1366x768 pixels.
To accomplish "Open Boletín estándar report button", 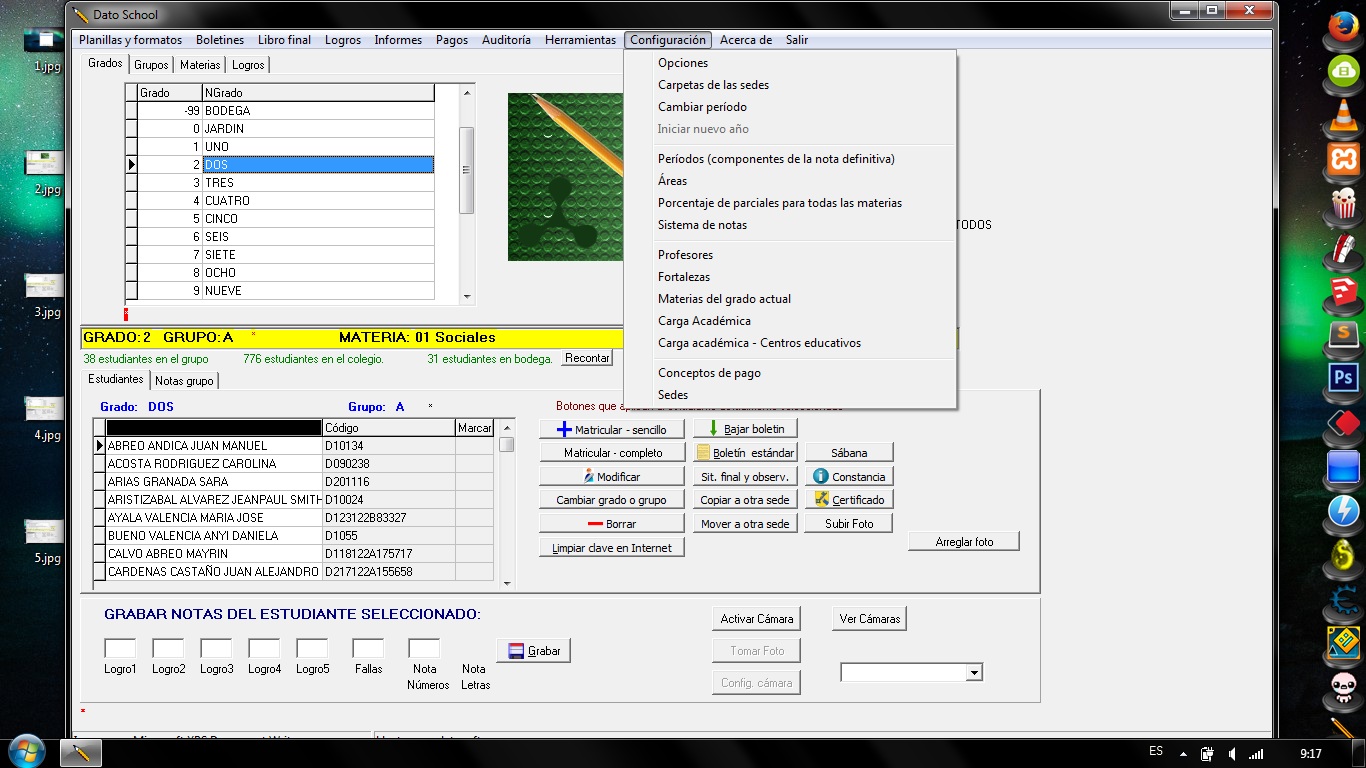I will pyautogui.click(x=745, y=453).
